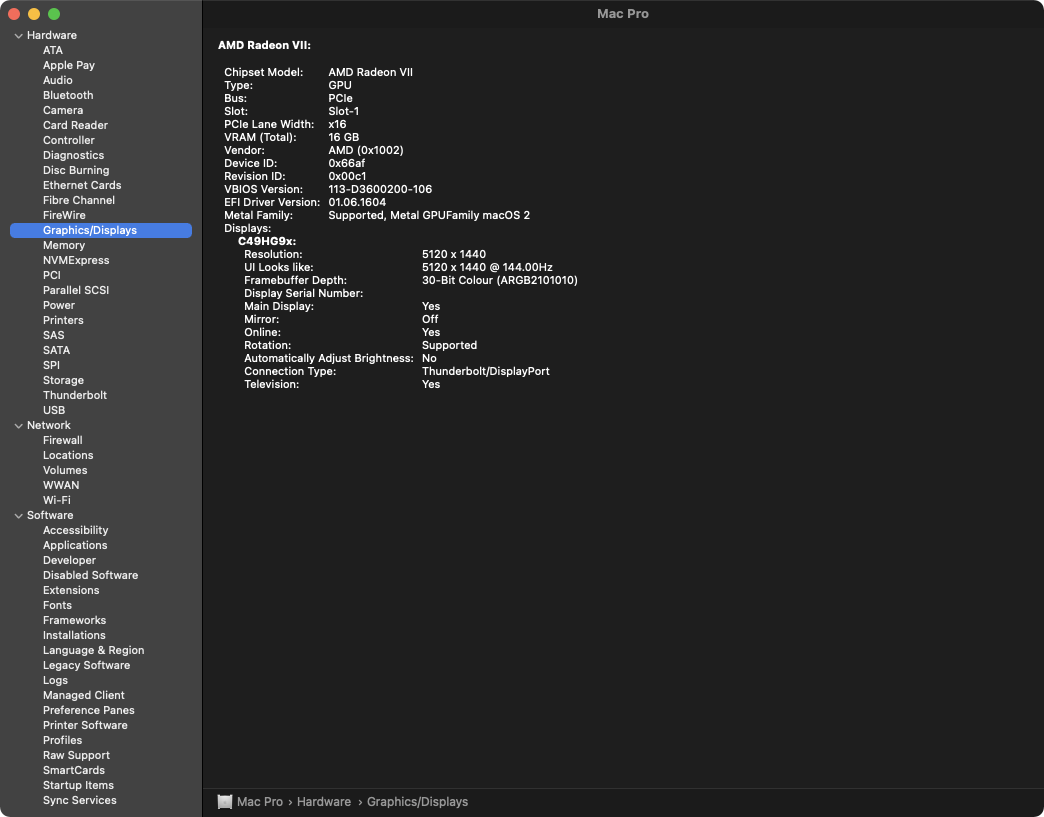The height and width of the screenshot is (817, 1044).
Task: Select SPI in the sidebar
Action: tap(51, 365)
